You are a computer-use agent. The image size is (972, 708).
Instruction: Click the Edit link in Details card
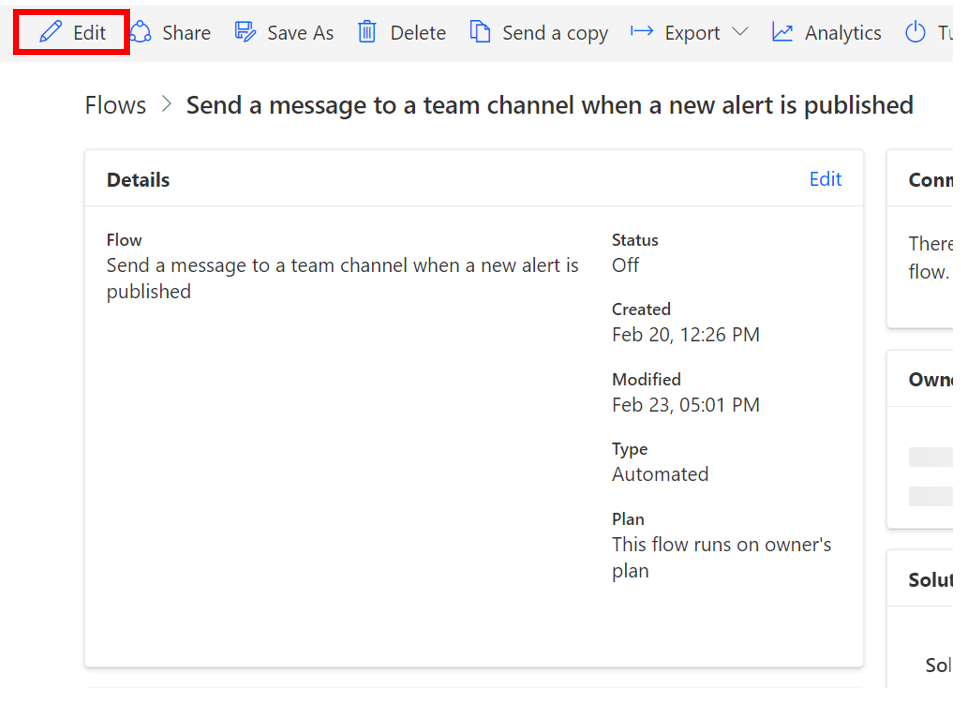pos(825,179)
